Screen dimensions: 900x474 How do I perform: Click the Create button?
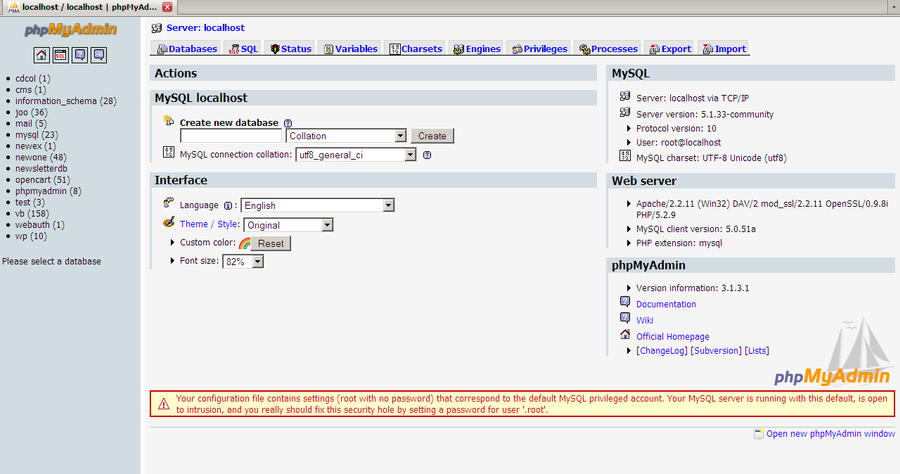(x=432, y=136)
